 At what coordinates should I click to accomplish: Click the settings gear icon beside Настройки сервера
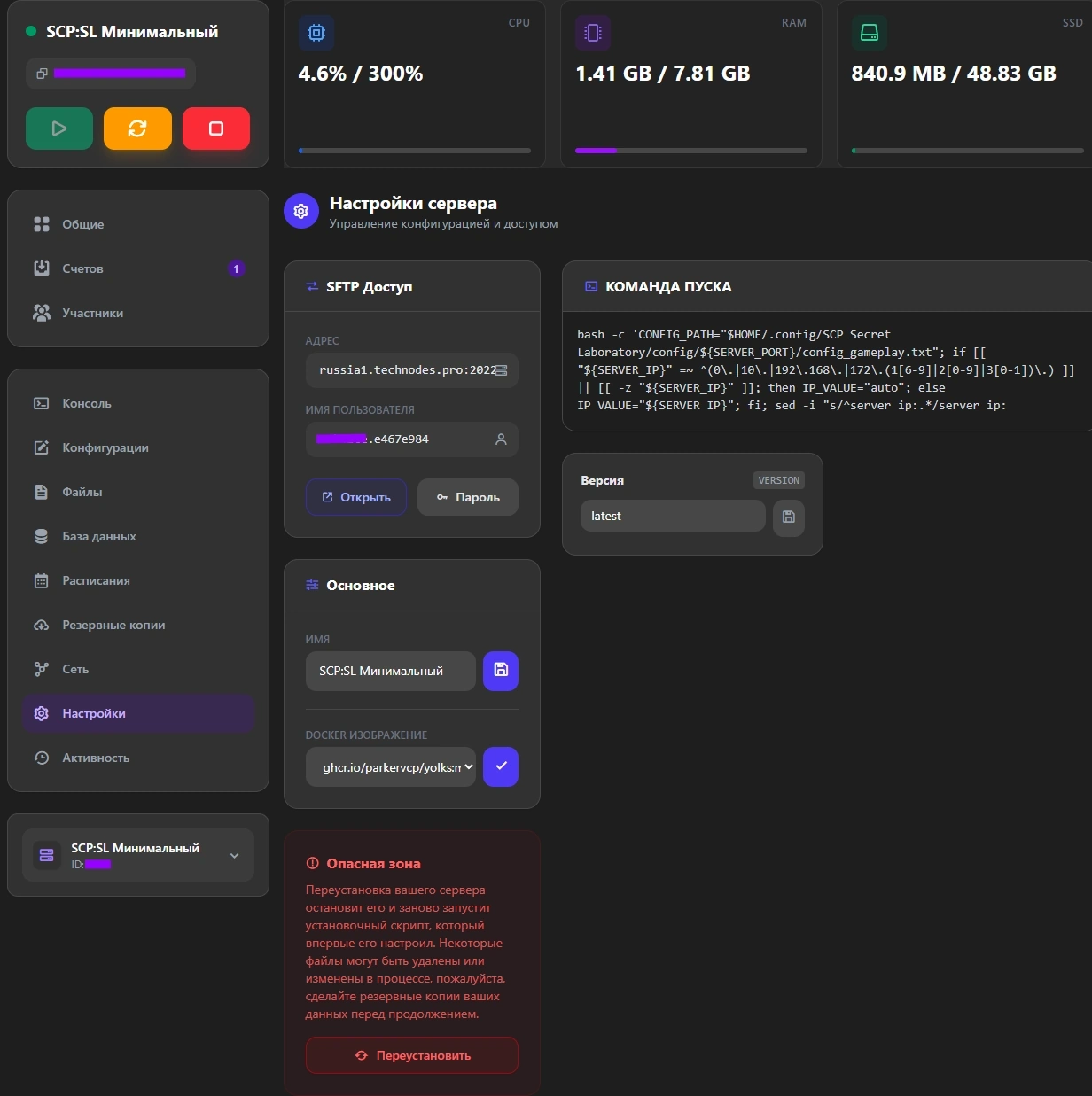point(301,211)
